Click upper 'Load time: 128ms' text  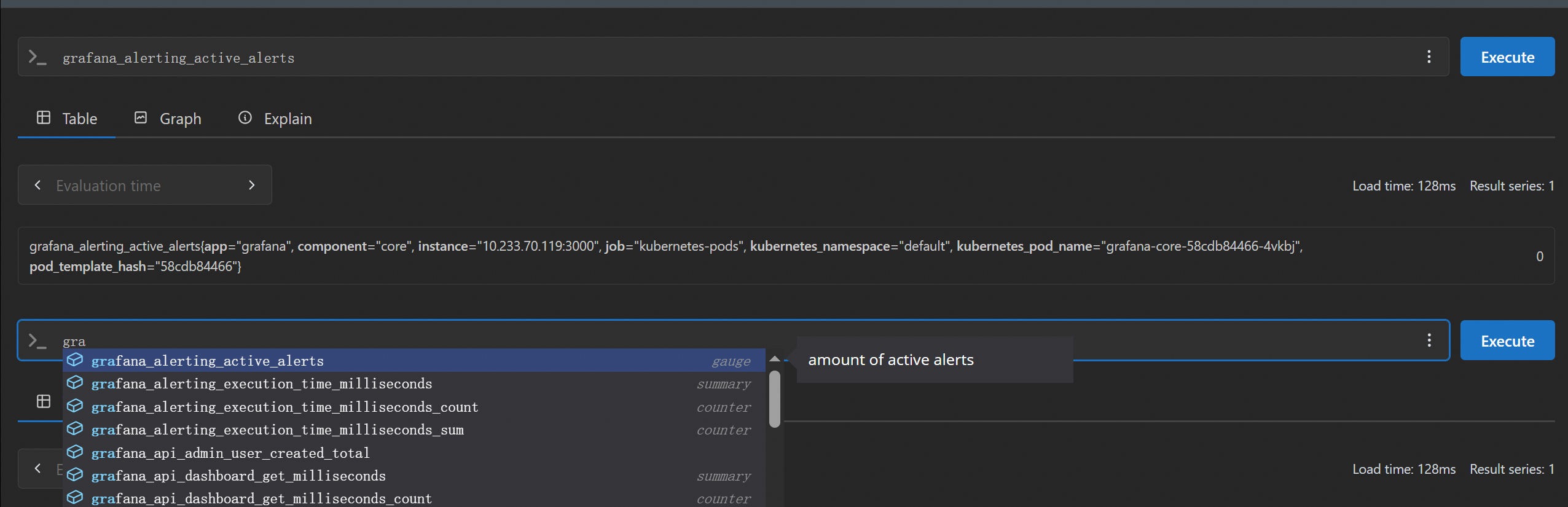click(1404, 186)
